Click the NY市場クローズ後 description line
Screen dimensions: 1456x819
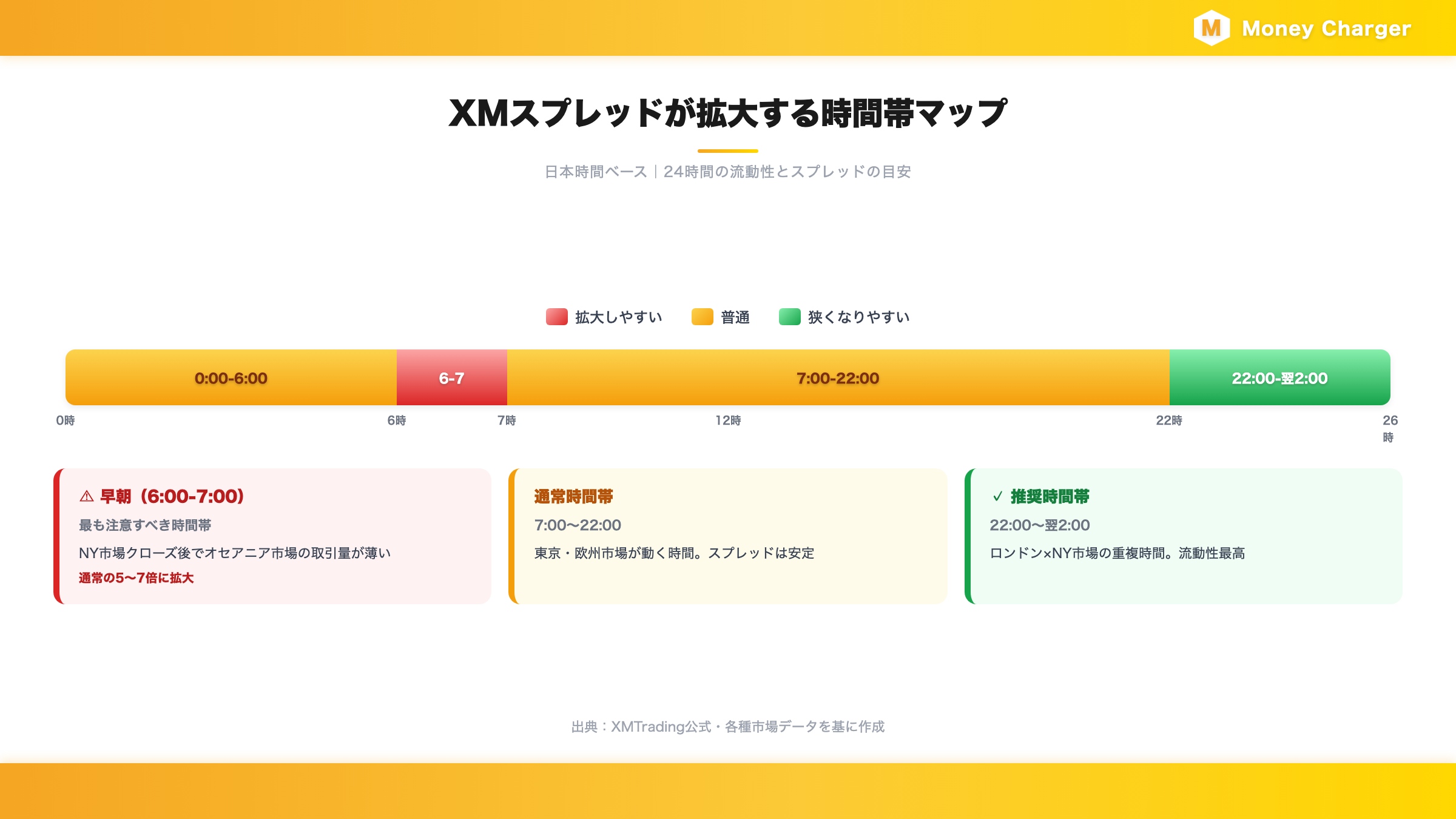pos(235,553)
